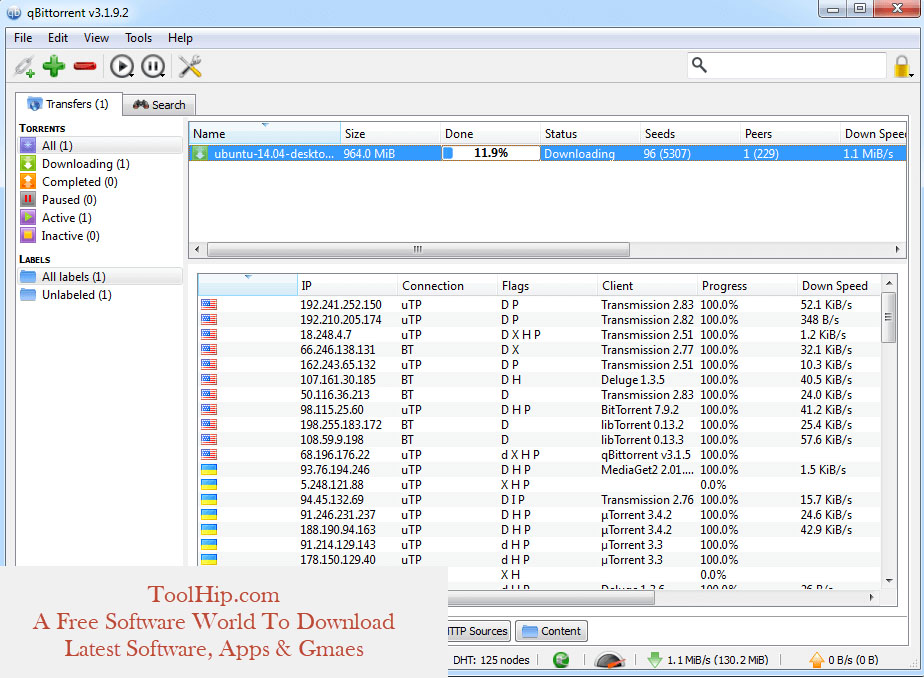Switch to the Search tab
This screenshot has height=678, width=924.
(x=159, y=105)
